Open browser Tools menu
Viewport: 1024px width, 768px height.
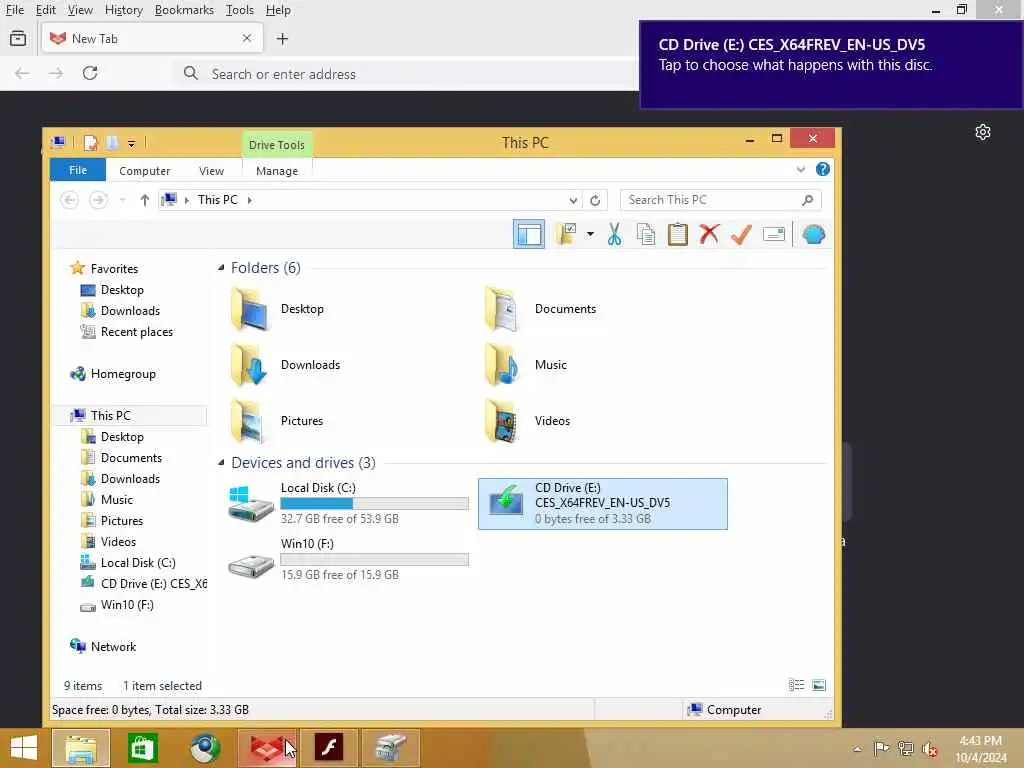point(240,10)
